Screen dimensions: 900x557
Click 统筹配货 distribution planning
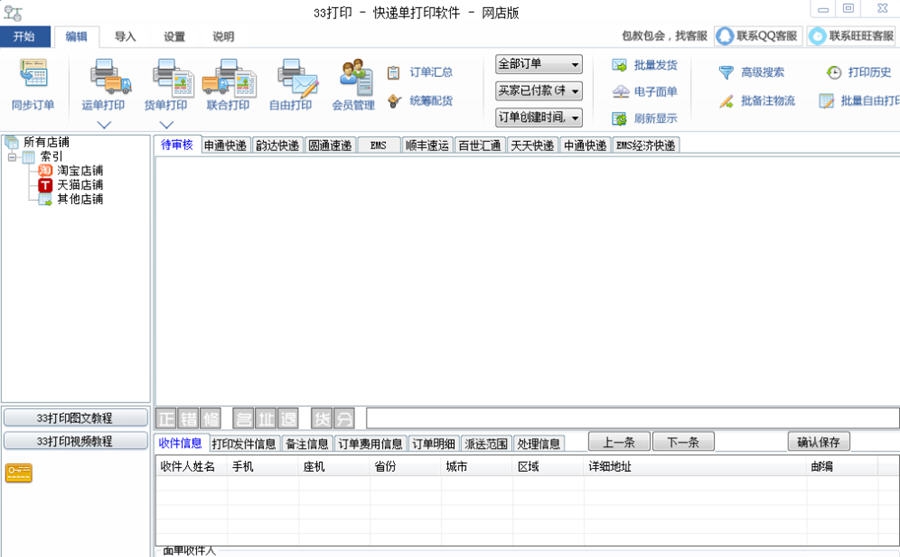coord(420,101)
